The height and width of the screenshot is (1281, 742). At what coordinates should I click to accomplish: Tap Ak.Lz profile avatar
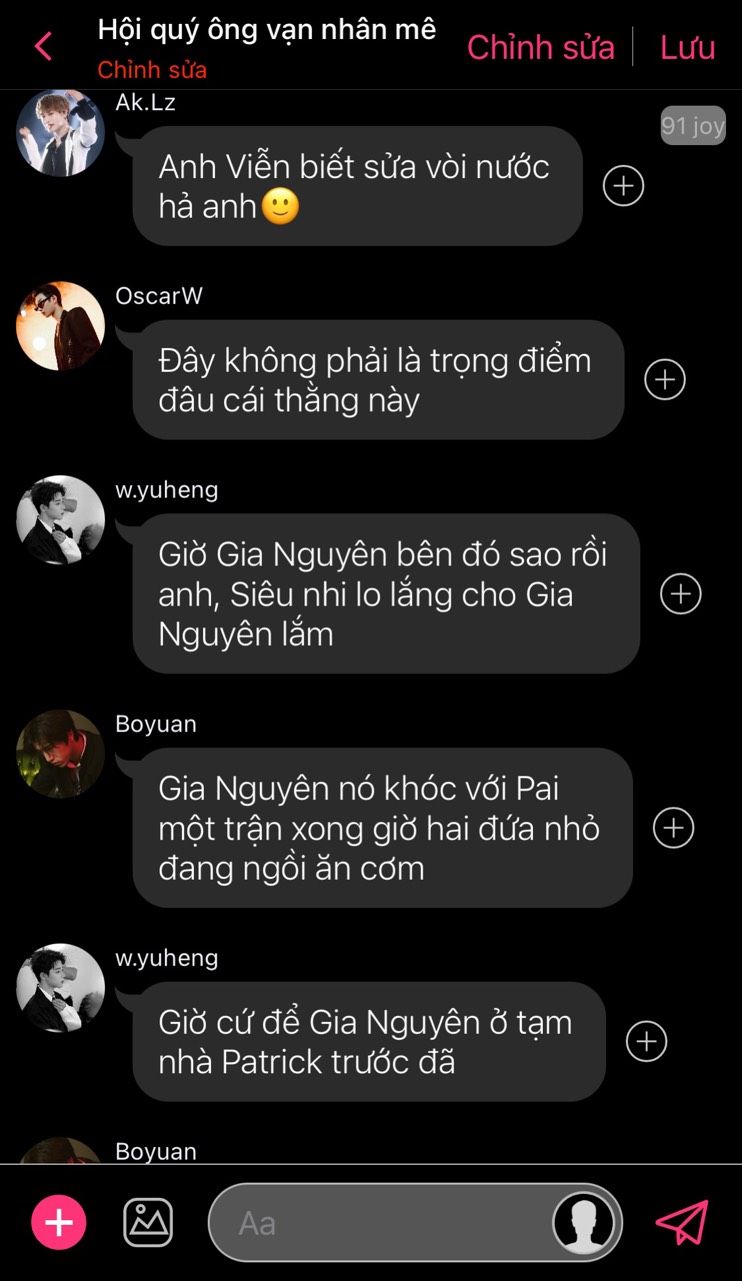60,132
